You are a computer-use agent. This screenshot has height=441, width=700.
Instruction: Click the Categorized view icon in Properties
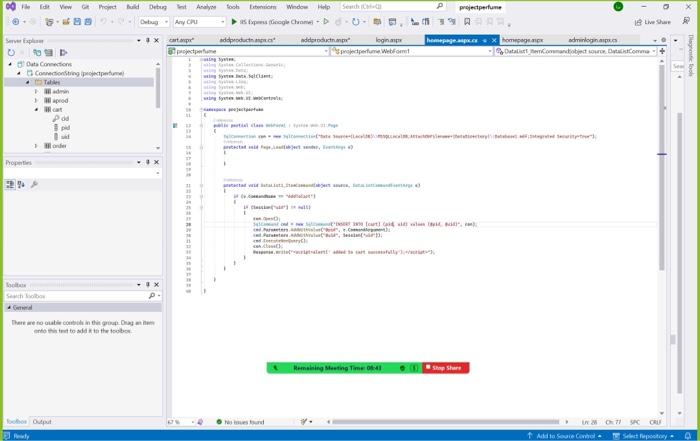tap(10, 184)
